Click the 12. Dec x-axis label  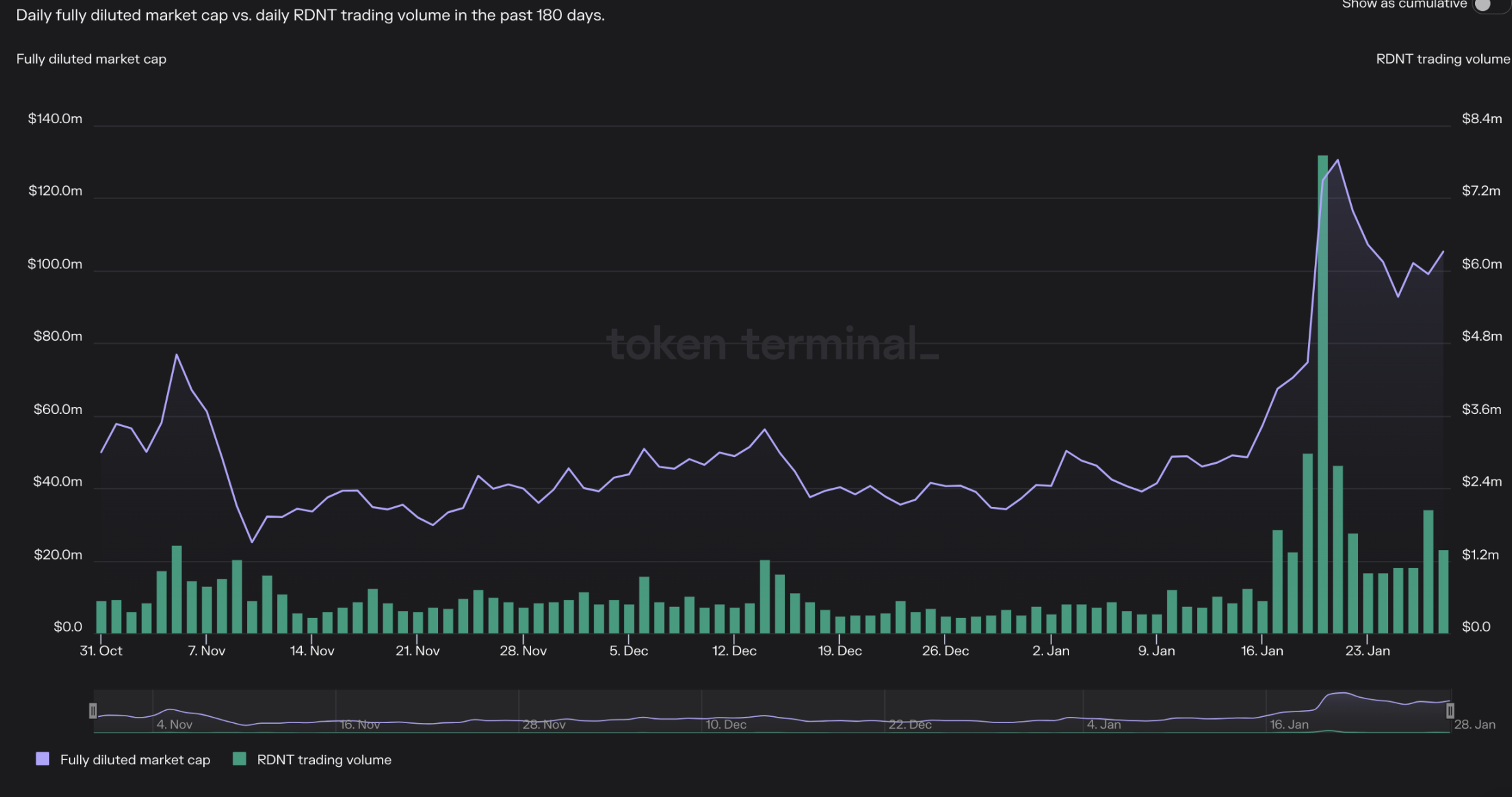coord(734,651)
